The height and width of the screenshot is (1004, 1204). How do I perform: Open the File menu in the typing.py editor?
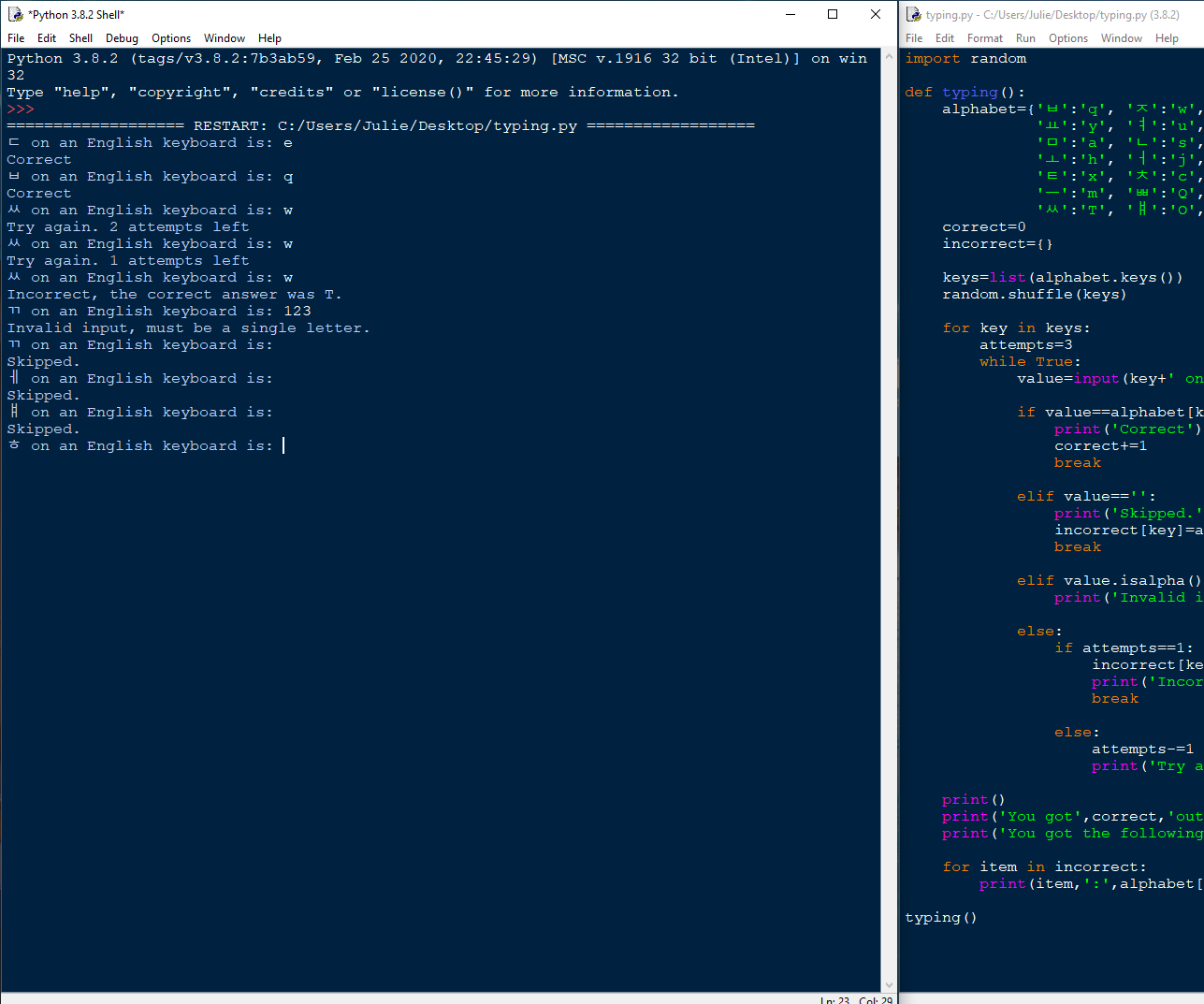tap(913, 38)
